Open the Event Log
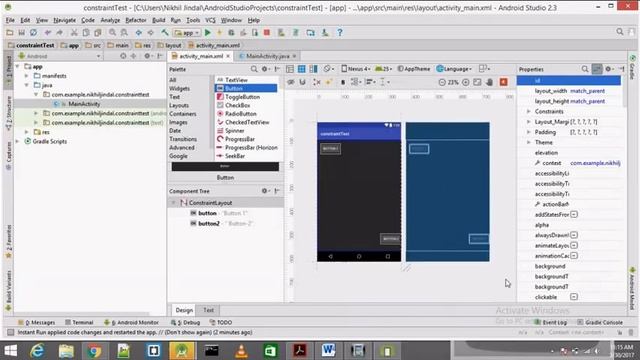The width and height of the screenshot is (640, 360). point(551,322)
